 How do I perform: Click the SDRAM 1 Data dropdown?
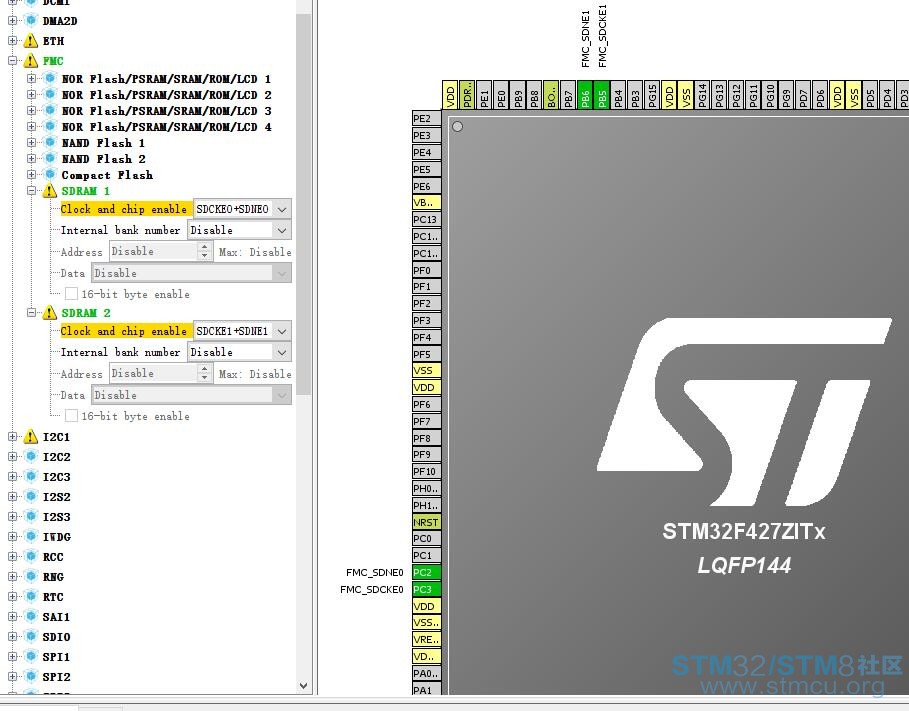(191, 273)
